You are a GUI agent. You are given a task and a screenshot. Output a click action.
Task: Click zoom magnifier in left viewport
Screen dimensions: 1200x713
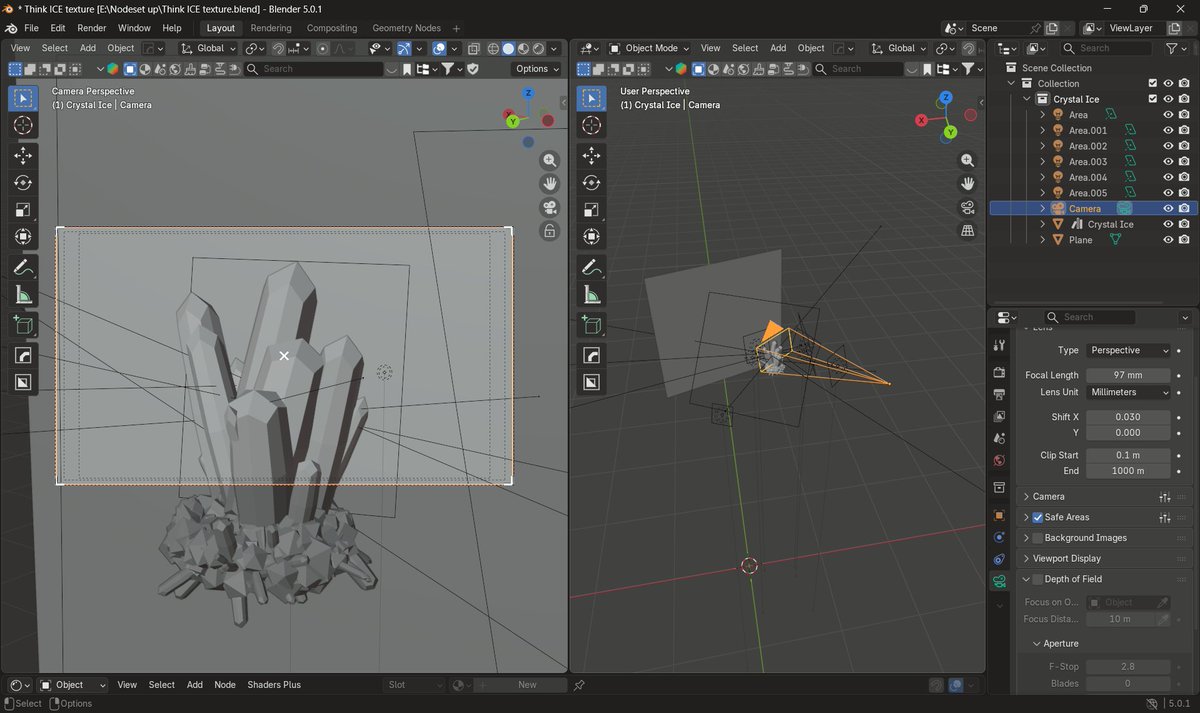tap(550, 161)
